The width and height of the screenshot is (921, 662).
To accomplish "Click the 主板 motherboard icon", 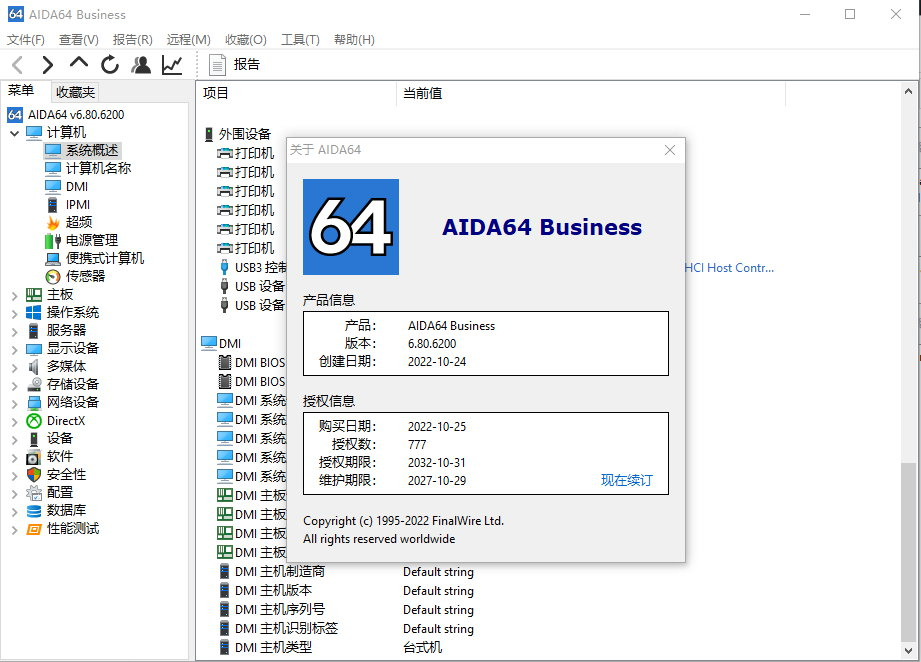I will 34,295.
